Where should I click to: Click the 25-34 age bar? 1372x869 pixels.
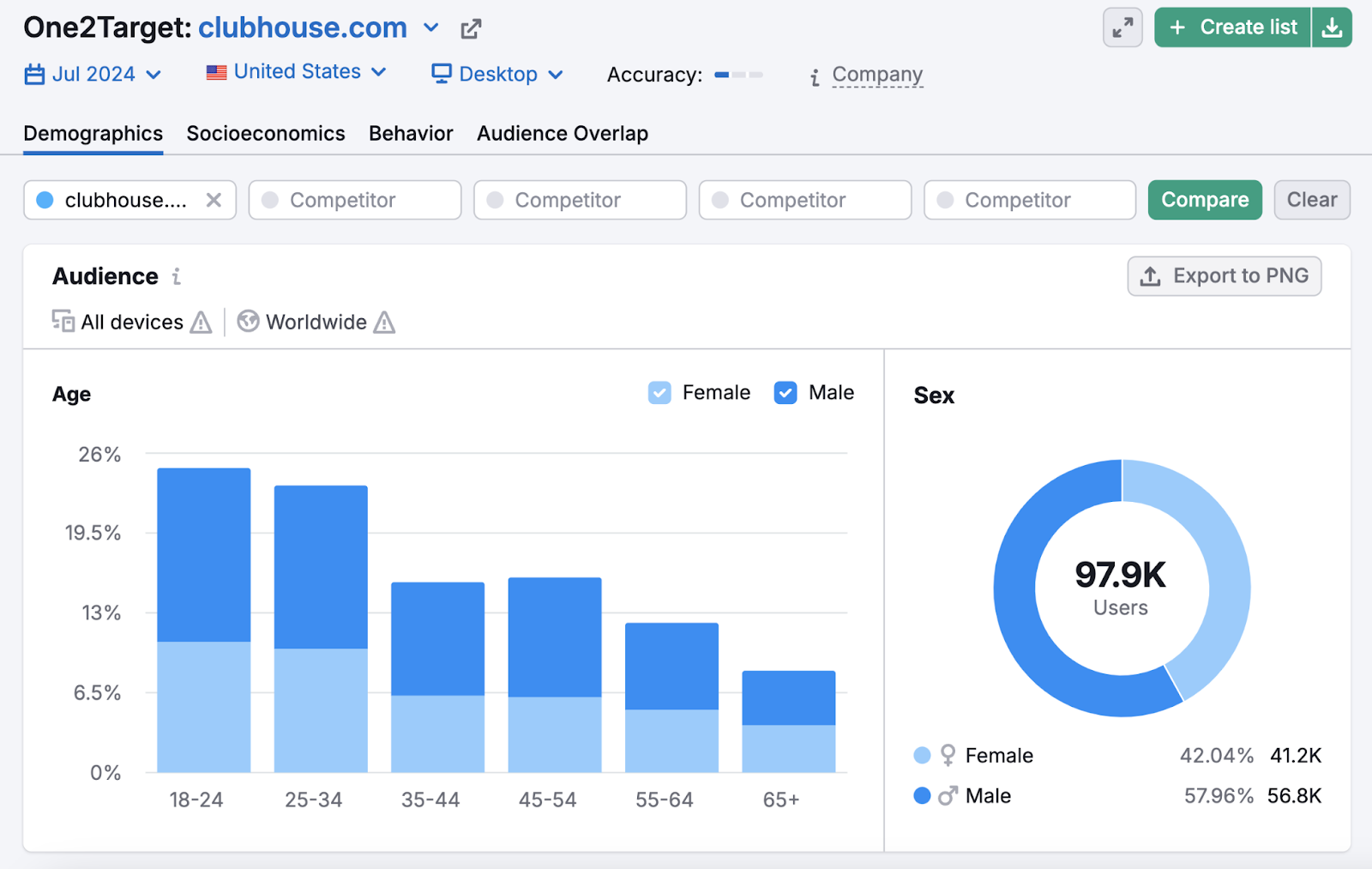(321, 629)
